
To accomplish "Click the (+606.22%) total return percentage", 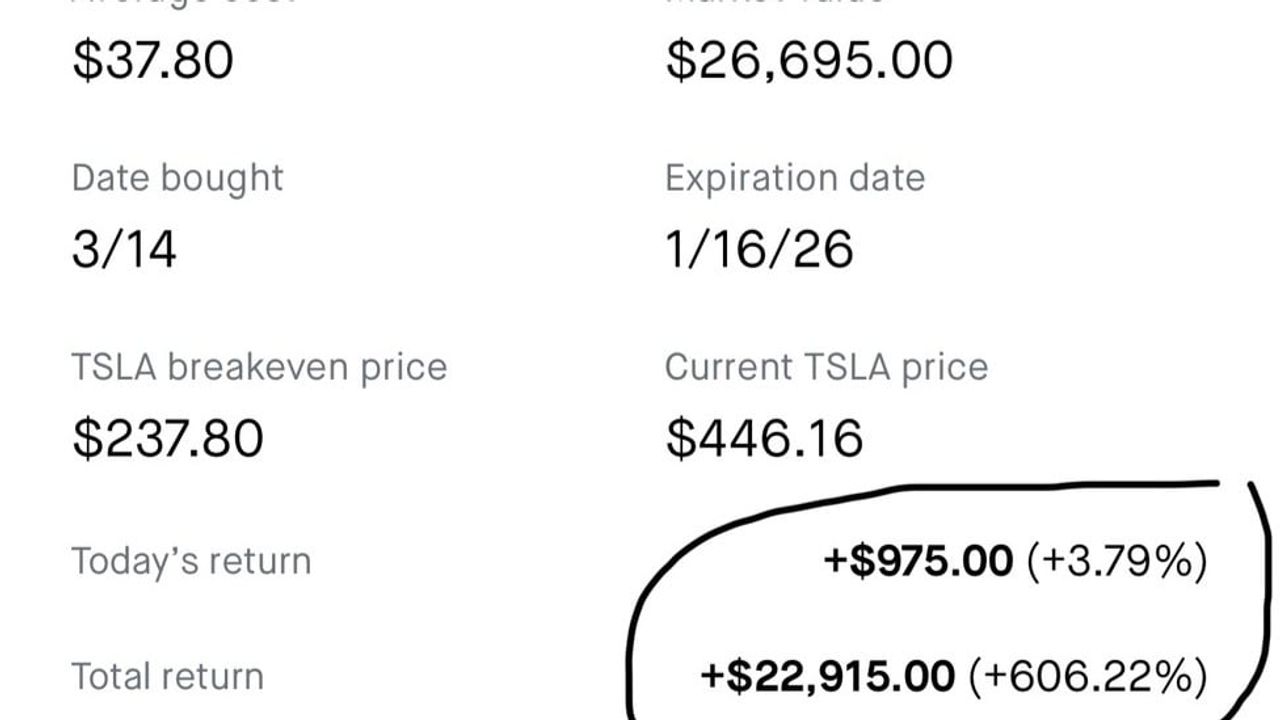I will tap(1088, 677).
